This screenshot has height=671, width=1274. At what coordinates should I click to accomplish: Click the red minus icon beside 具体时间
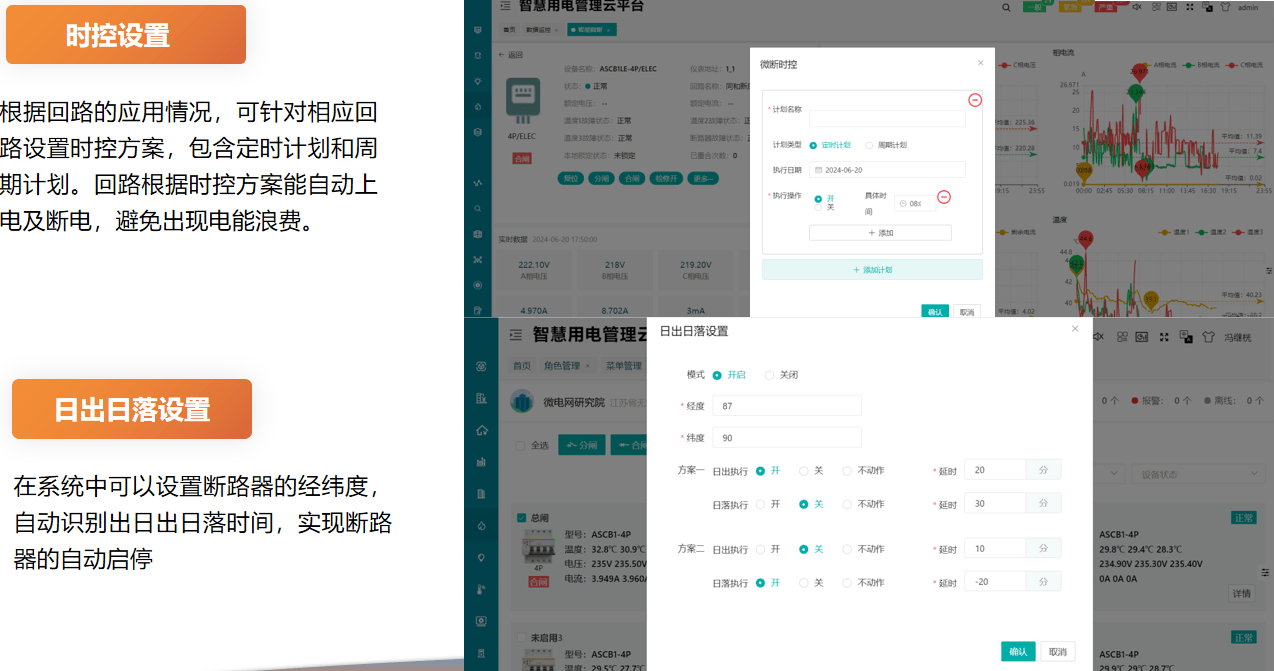pyautogui.click(x=943, y=197)
